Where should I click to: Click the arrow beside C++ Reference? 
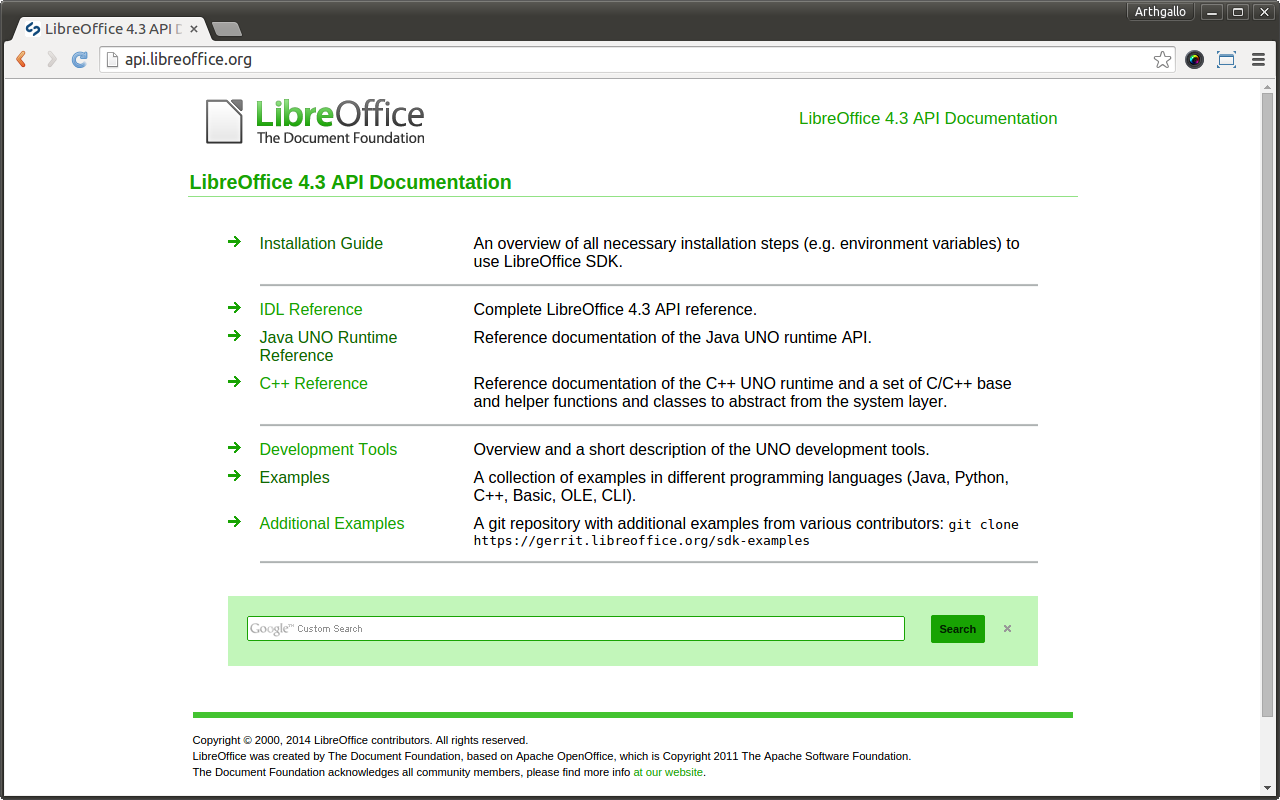click(x=234, y=381)
